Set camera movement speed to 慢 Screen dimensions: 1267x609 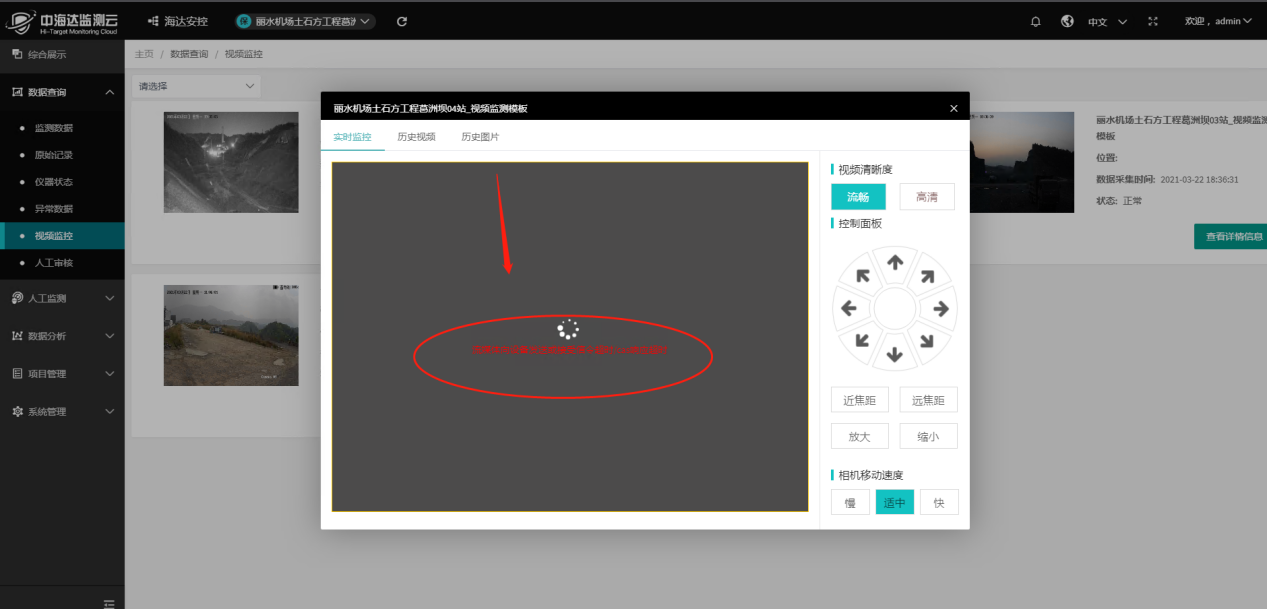click(850, 502)
